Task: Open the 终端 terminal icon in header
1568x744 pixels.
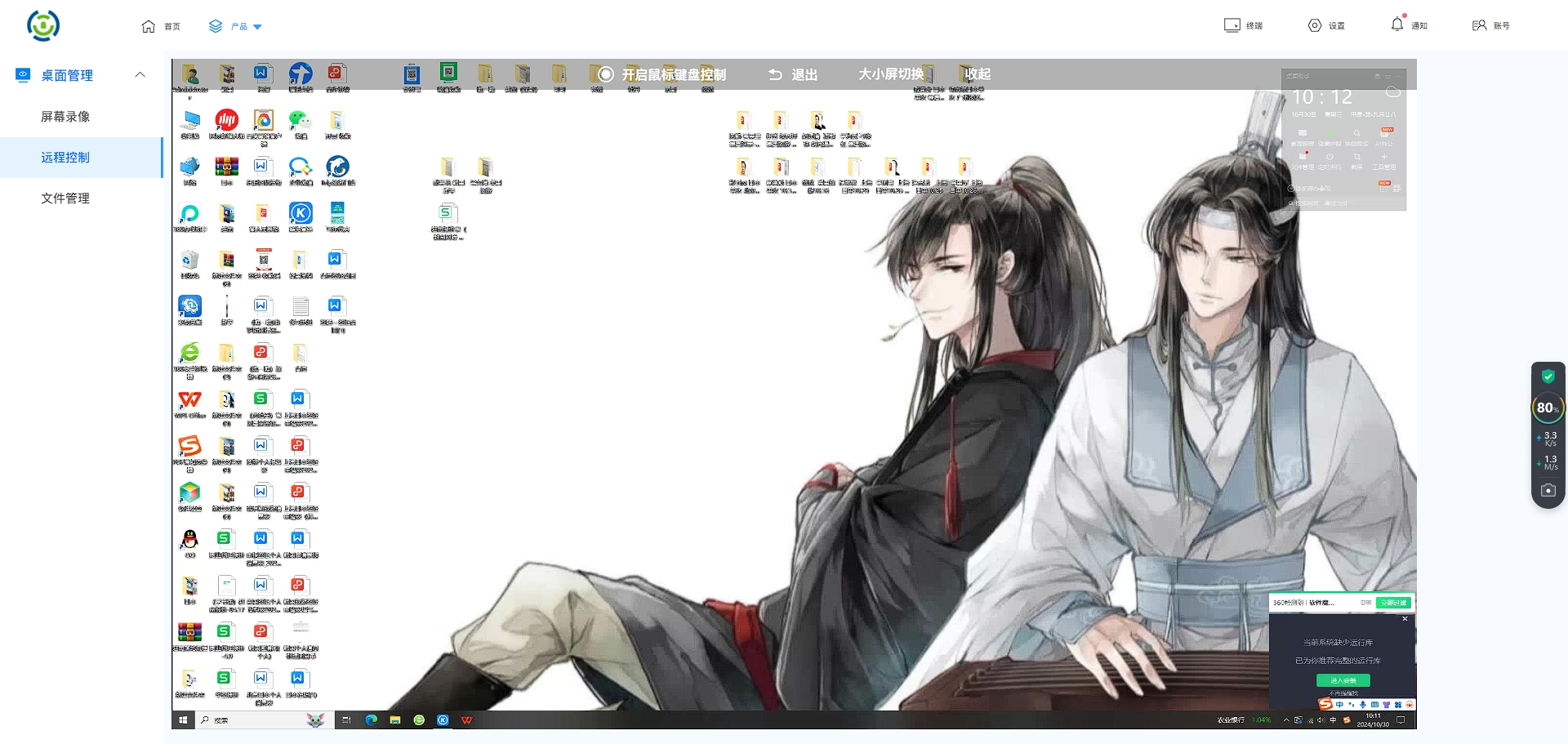Action: 1232,25
